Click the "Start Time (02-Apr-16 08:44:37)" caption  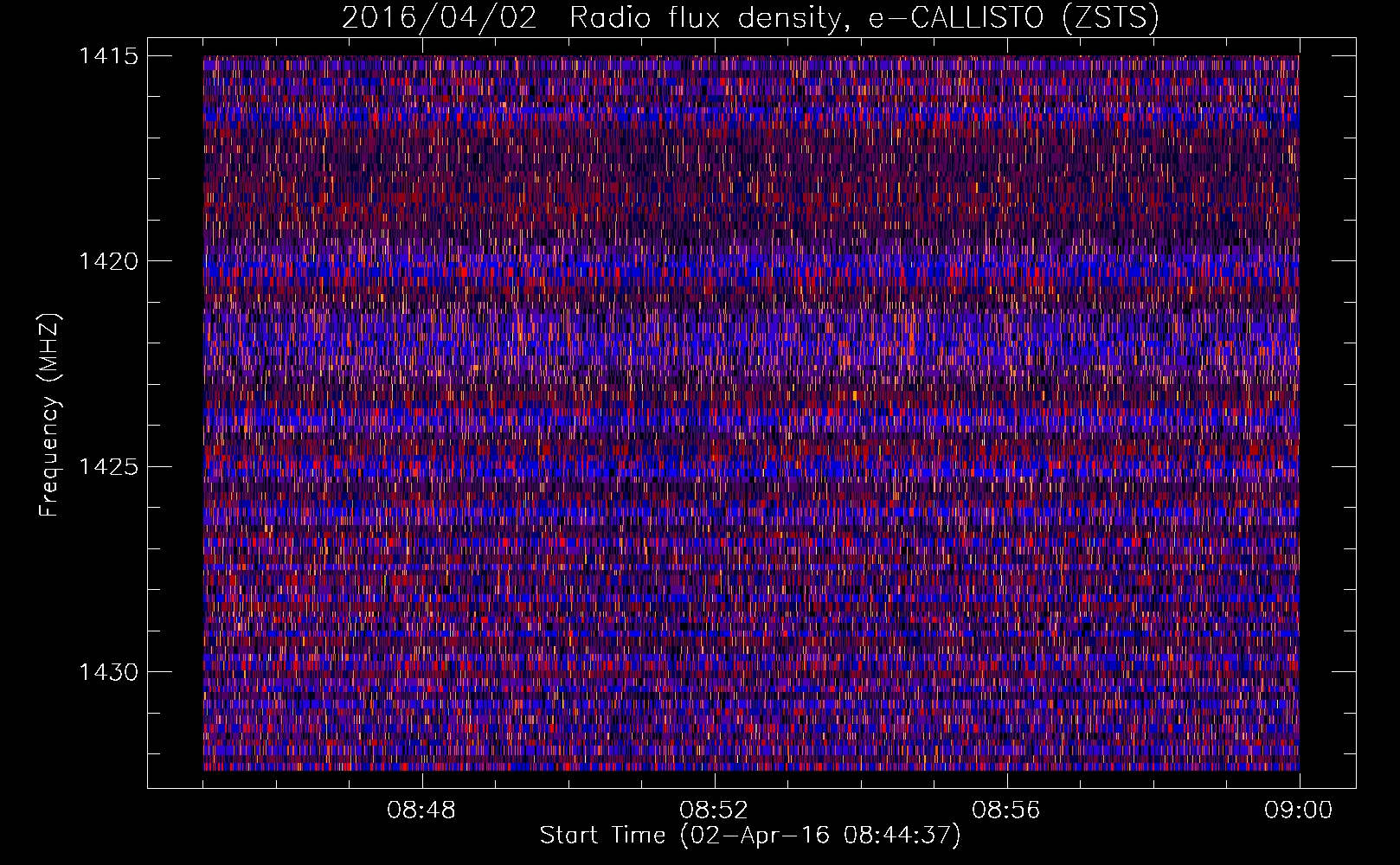coord(750,836)
